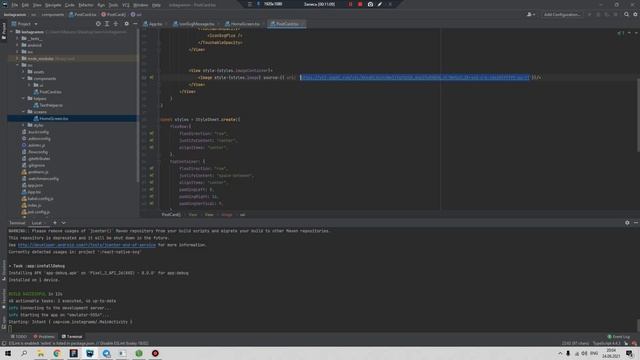The width and height of the screenshot is (640, 360).
Task: Collapse the screens folder
Action: coord(24,111)
